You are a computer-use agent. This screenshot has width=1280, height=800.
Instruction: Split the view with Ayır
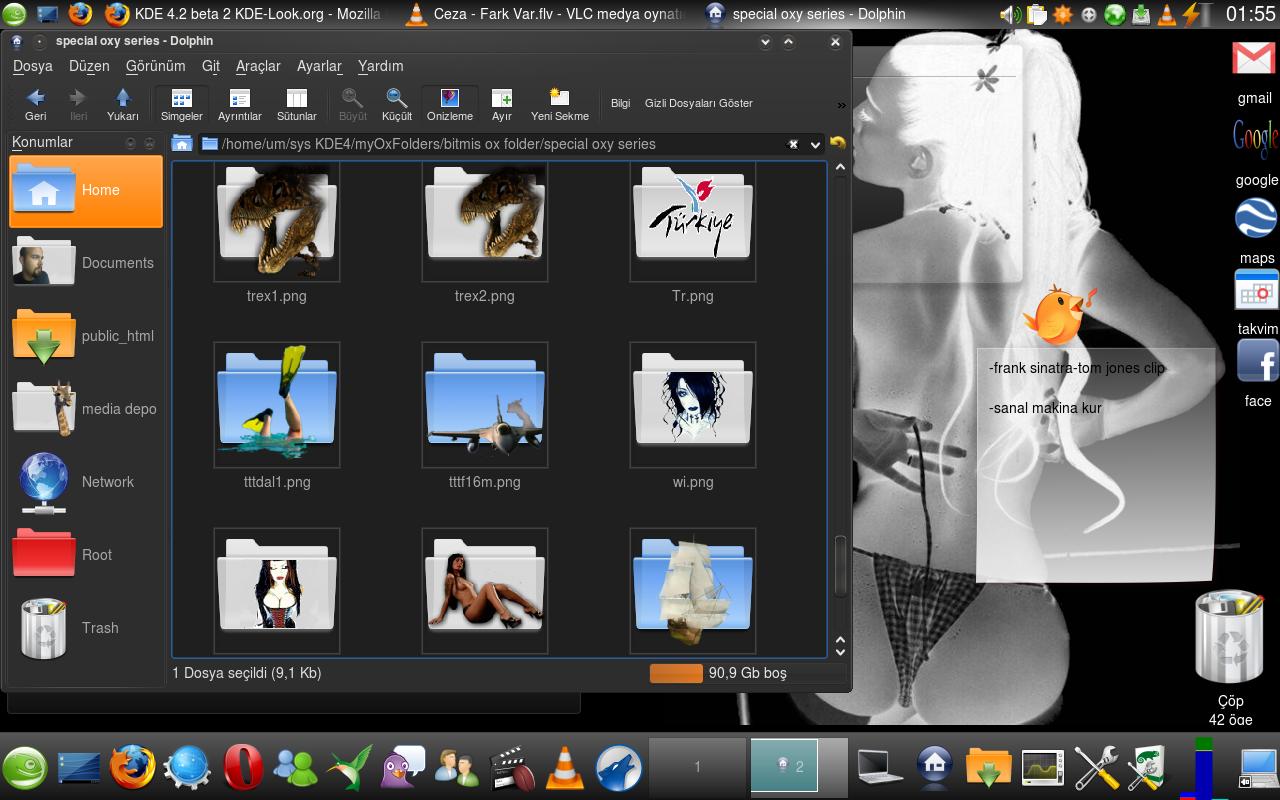501,104
